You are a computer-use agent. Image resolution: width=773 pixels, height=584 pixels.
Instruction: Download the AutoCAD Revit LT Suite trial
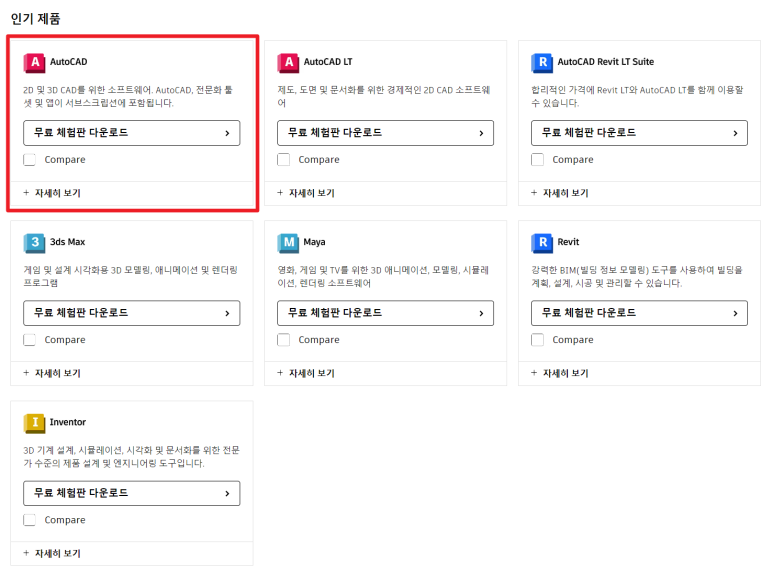(639, 133)
